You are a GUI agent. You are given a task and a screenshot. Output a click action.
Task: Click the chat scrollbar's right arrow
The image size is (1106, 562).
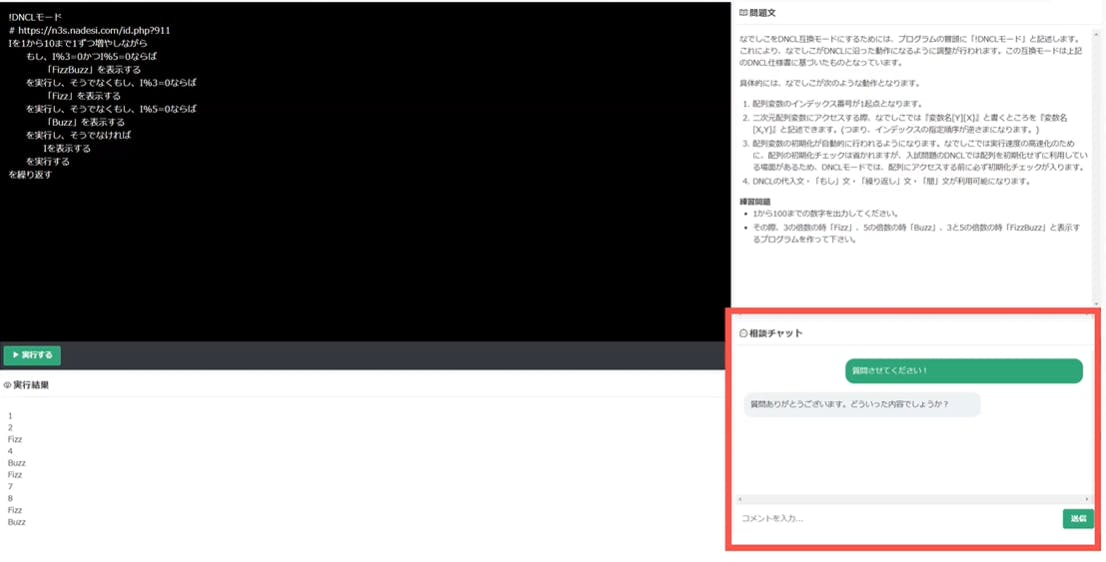point(1087,498)
